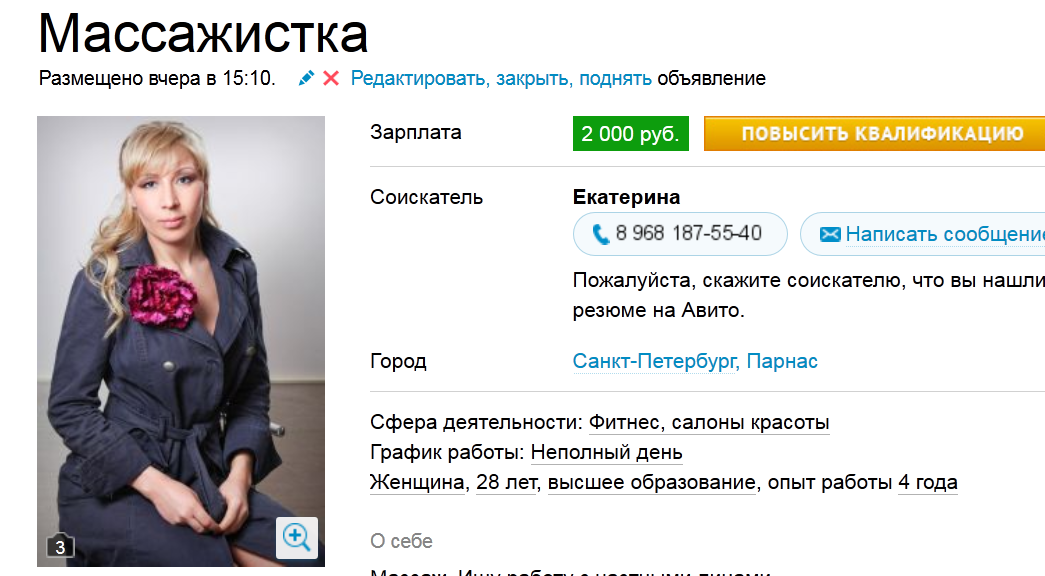Click the magnifier zoom icon on photo
This screenshot has height=576, width=1045.
pos(297,537)
